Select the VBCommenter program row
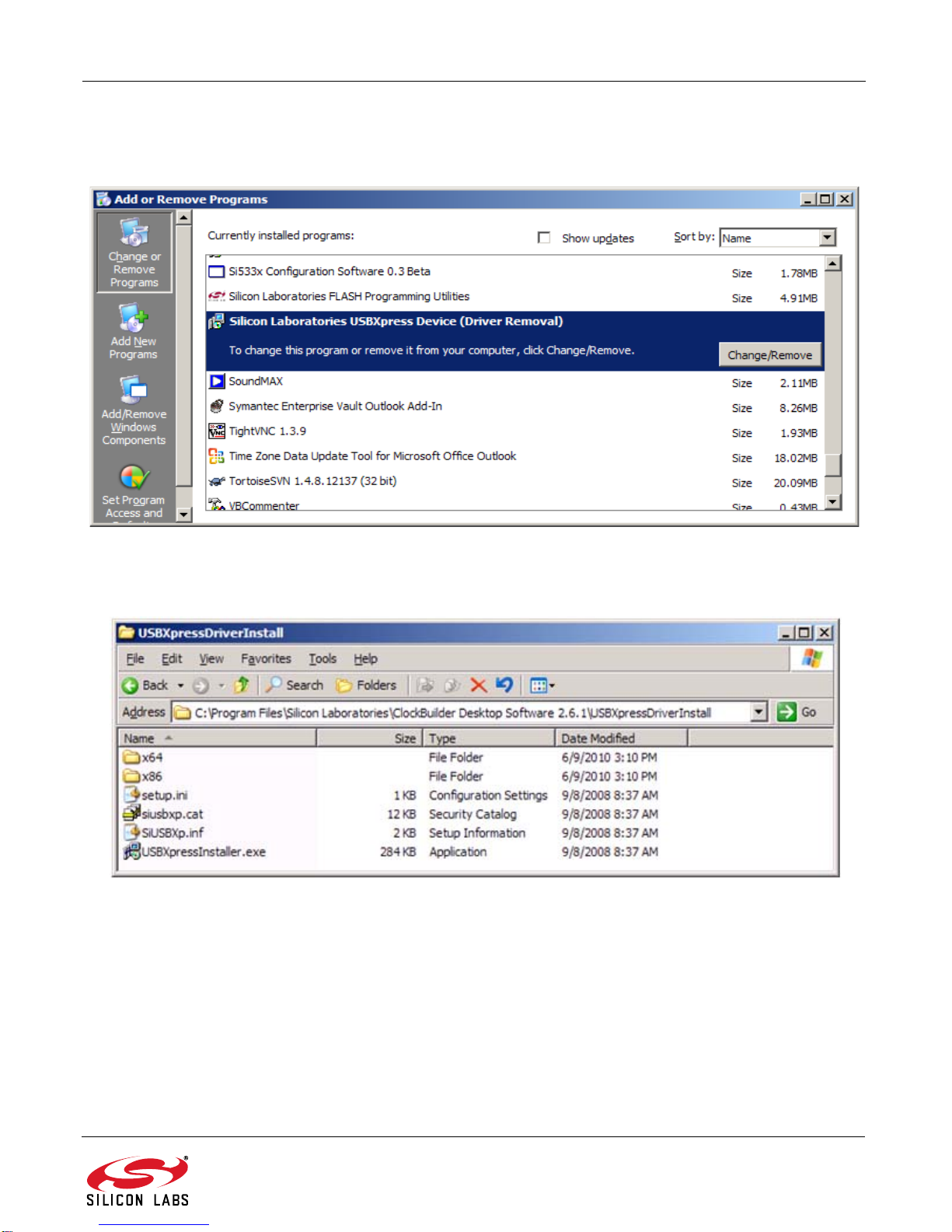Image resolution: width=952 pixels, height=1232 pixels. tap(514, 506)
